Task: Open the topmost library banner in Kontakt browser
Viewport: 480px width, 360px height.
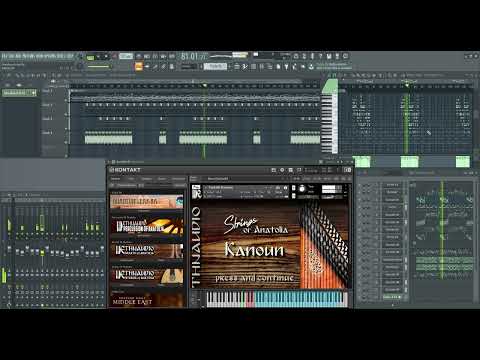Action: point(147,202)
